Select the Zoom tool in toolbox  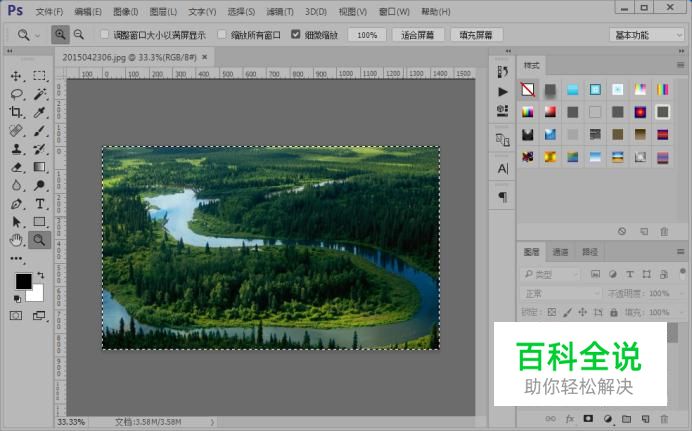[39, 240]
